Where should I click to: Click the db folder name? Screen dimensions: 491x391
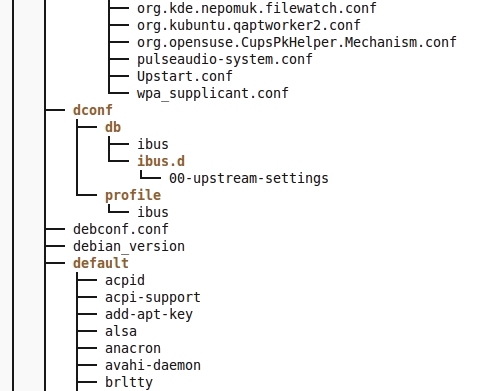point(113,127)
